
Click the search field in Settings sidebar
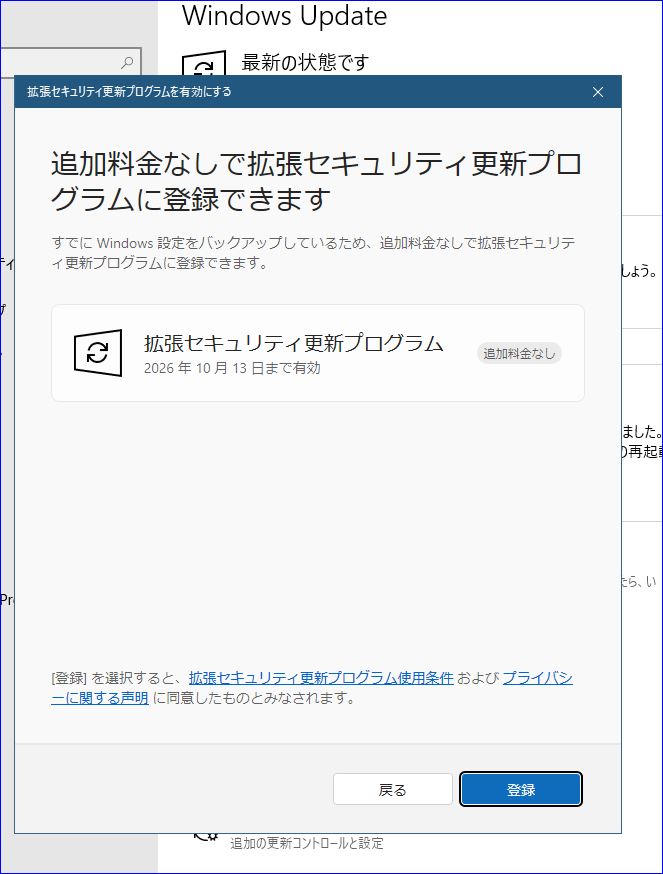[x=70, y=62]
